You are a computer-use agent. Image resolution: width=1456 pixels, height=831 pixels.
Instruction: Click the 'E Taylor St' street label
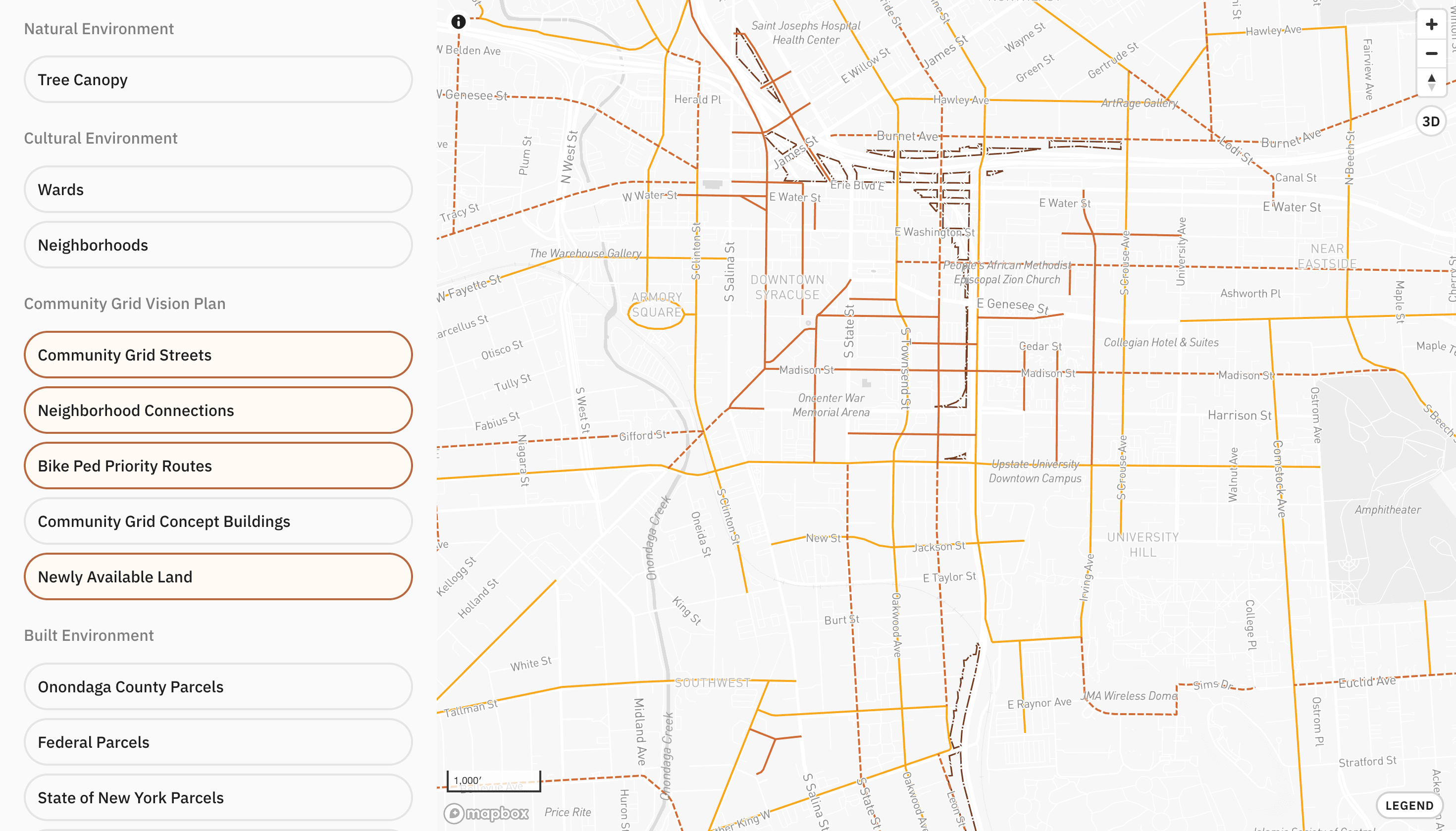click(949, 577)
